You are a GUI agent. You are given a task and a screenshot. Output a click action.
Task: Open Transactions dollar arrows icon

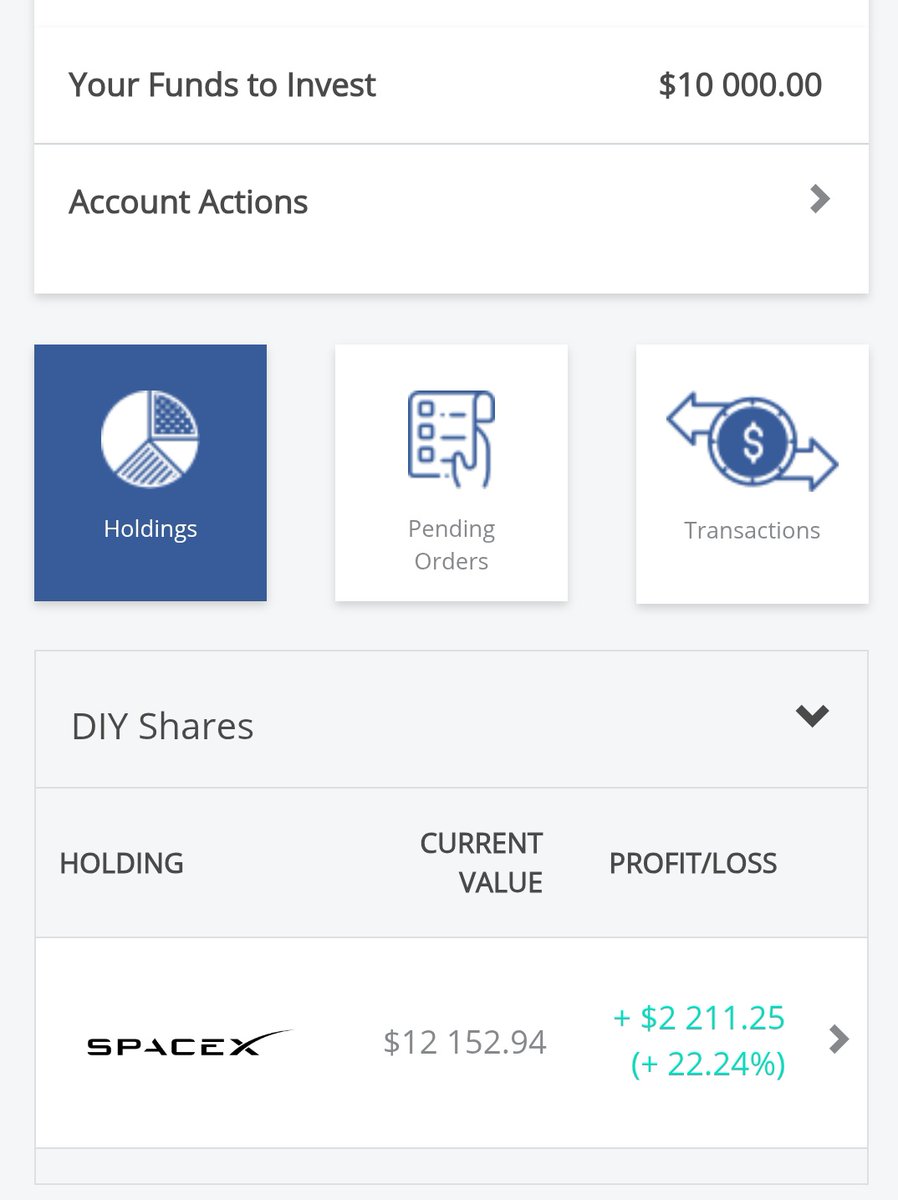[x=752, y=441]
